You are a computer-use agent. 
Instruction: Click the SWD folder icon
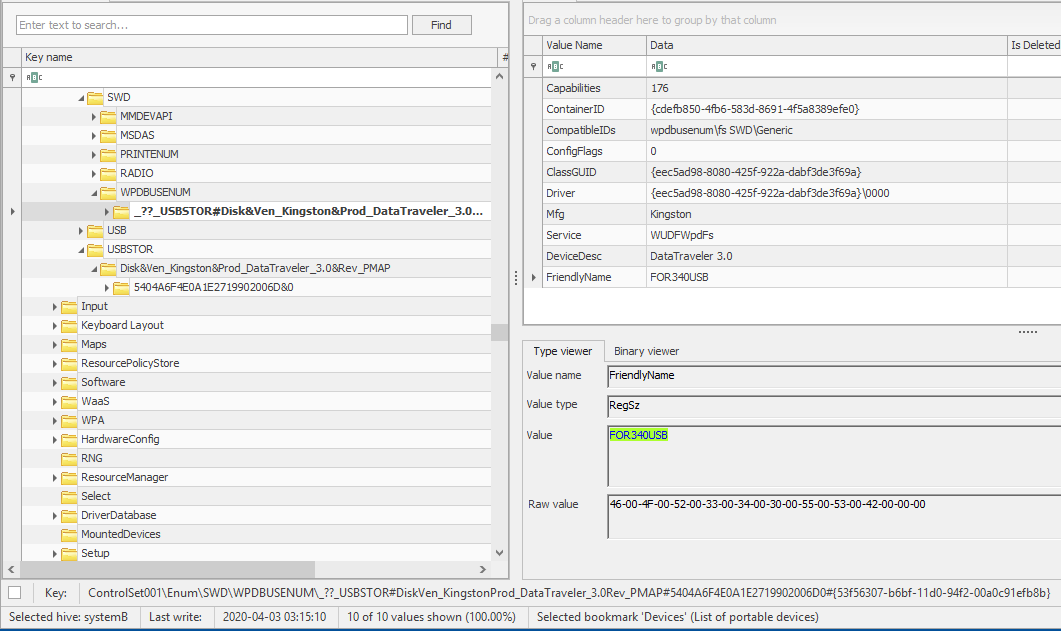tap(95, 97)
